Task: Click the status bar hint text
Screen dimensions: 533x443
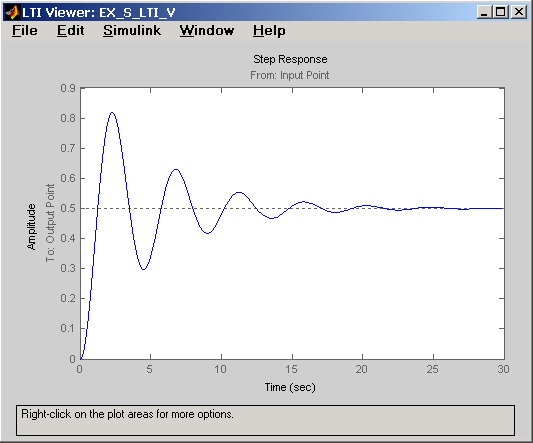Action: [x=127, y=414]
